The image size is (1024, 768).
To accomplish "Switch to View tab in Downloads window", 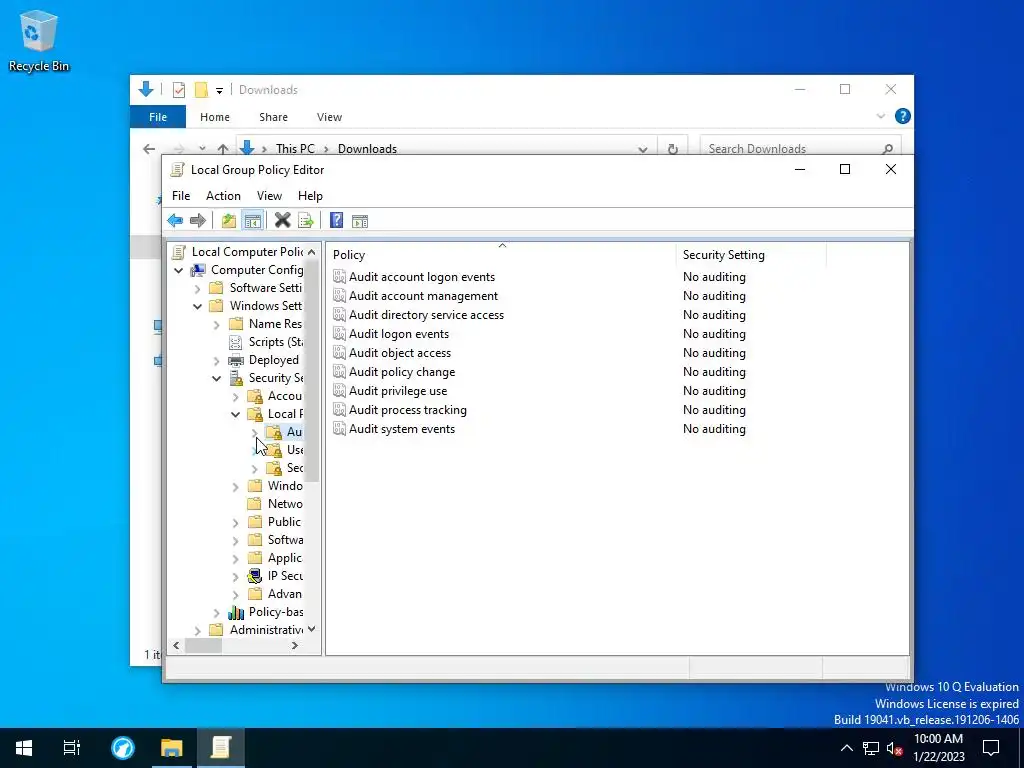I will click(329, 117).
